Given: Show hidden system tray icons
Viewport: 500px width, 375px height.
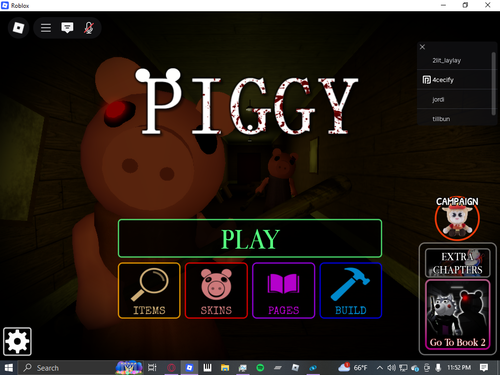Looking at the screenshot, I should [379, 368].
